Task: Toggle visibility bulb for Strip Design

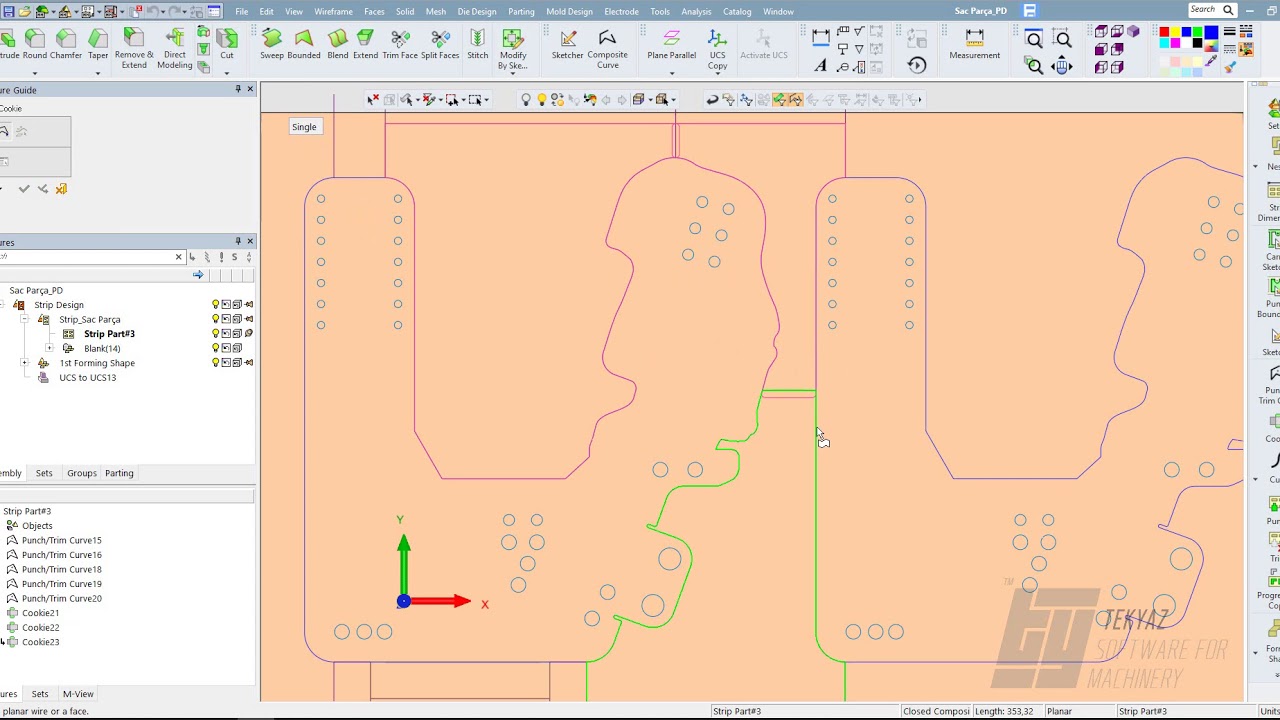Action: point(215,305)
